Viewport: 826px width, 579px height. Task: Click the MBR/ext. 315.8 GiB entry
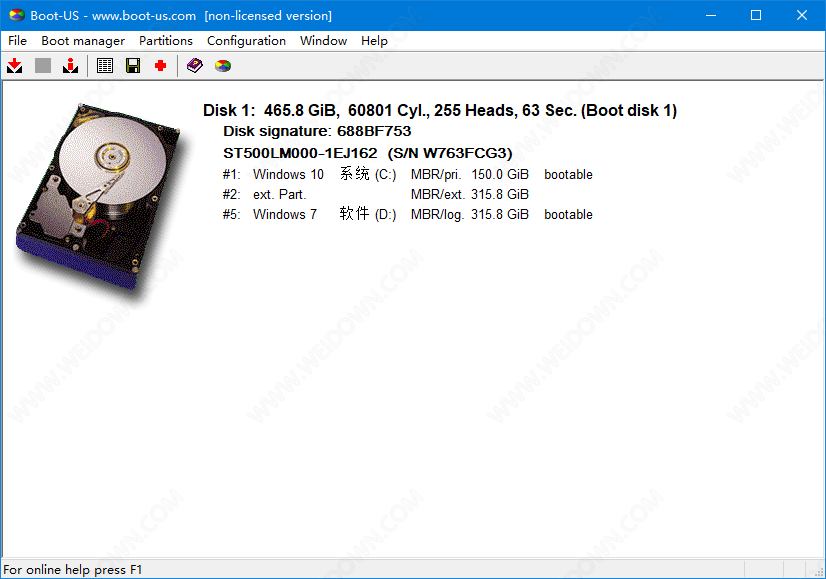point(469,194)
